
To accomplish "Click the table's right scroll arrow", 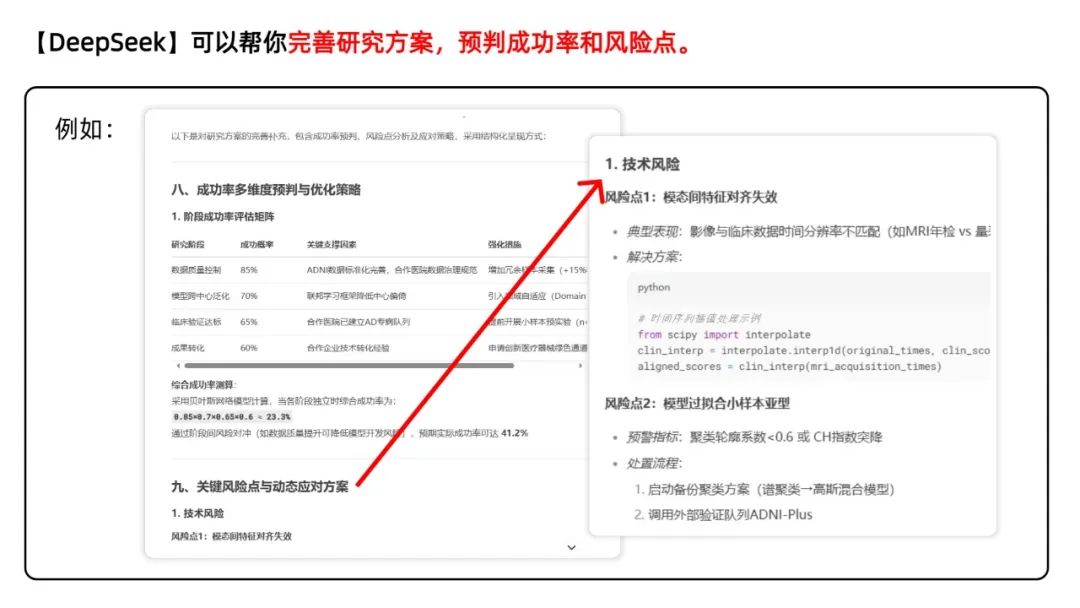I will 580,366.
